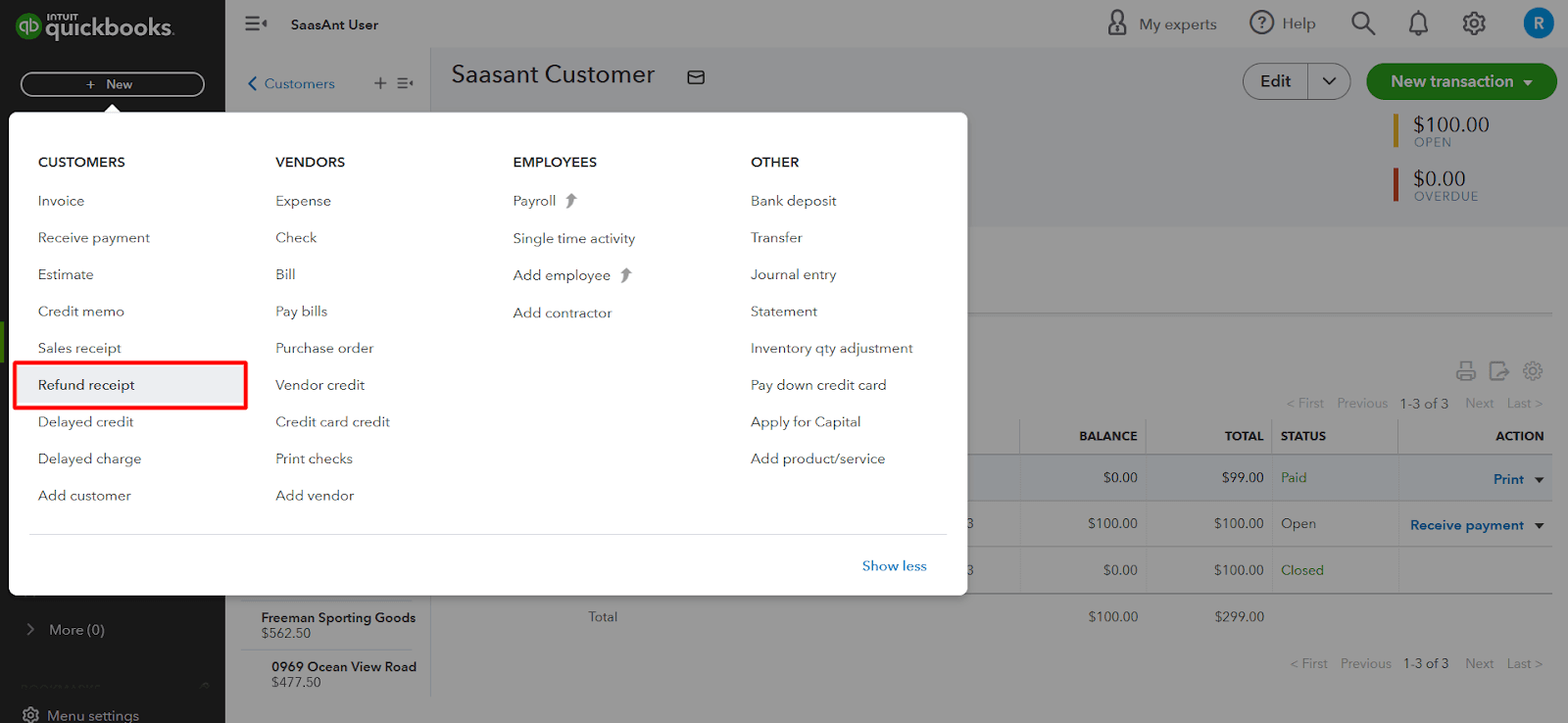Go back to Customers list
The height and width of the screenshot is (723, 1568).
291,83
